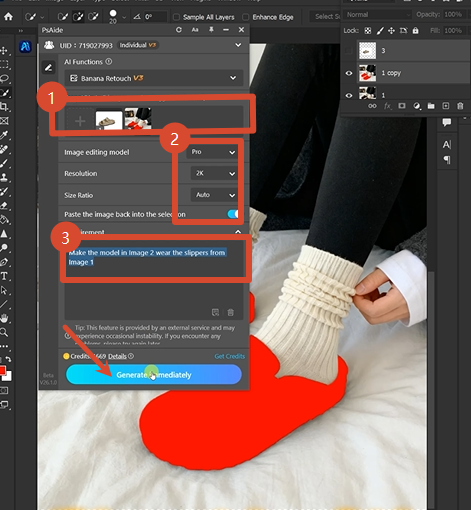This screenshot has width=471, height=510.
Task: Hide the '1 copy' layer
Action: (349, 73)
